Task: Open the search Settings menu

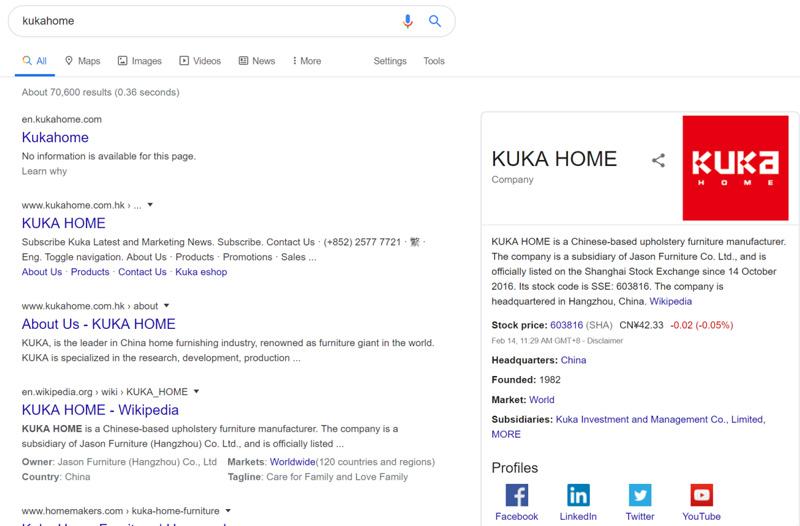Action: [x=390, y=61]
